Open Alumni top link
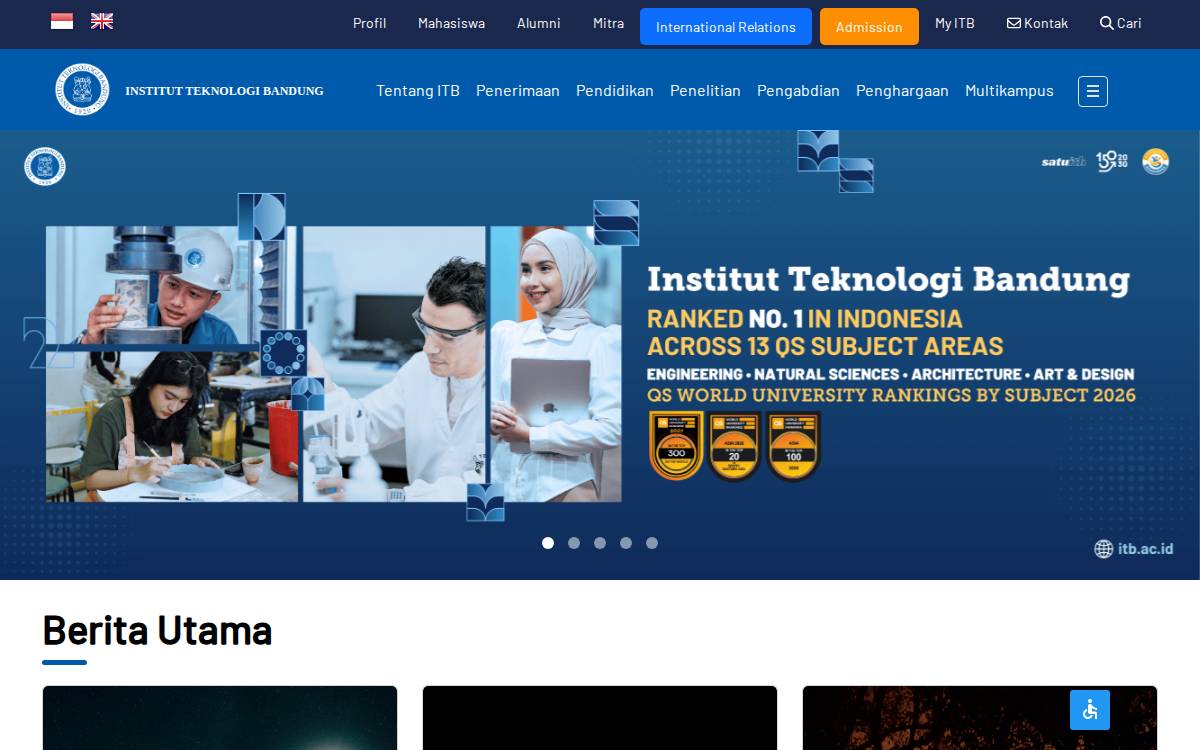1200x750 pixels. click(538, 23)
